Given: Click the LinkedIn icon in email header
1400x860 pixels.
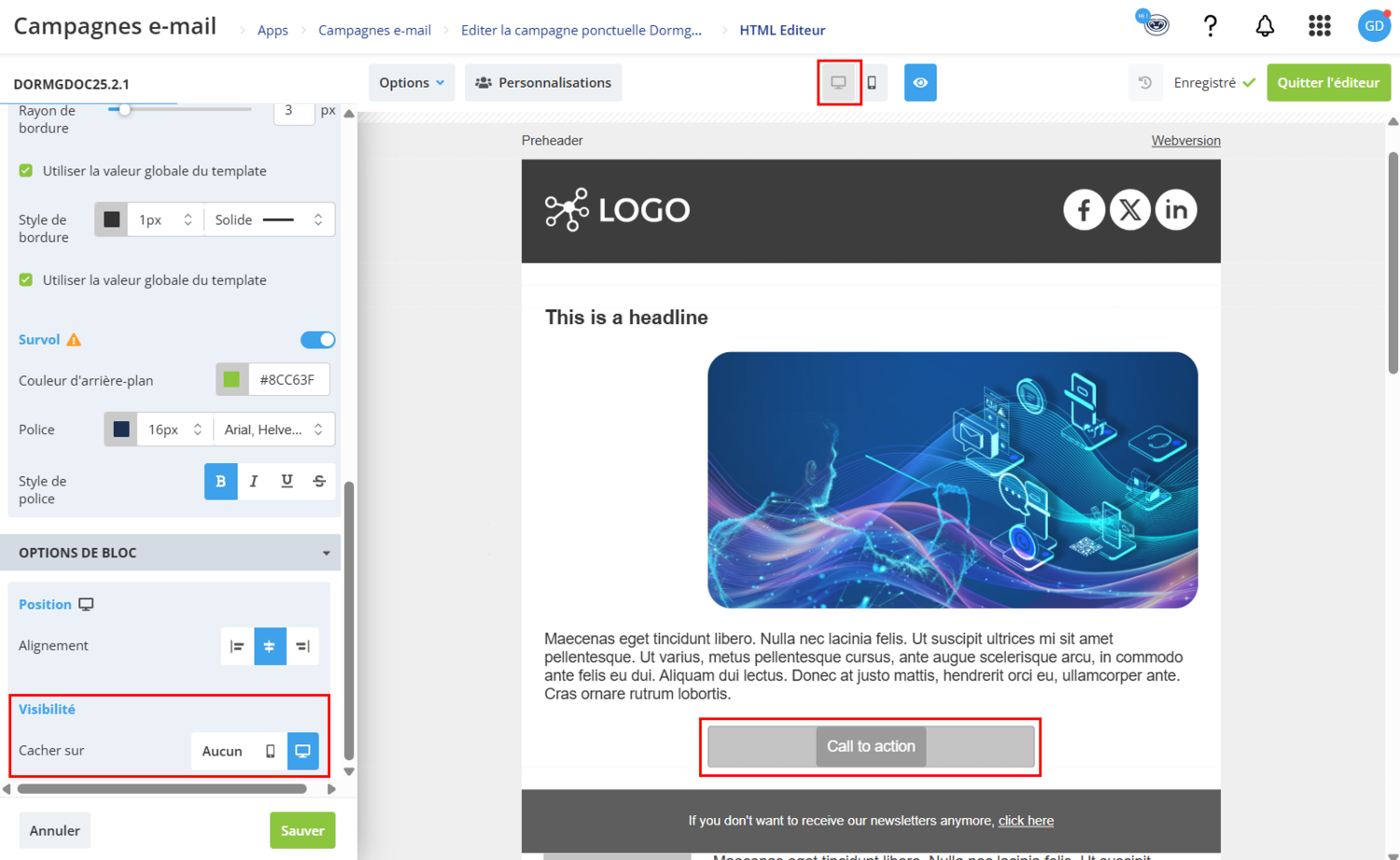Looking at the screenshot, I should 1176,210.
